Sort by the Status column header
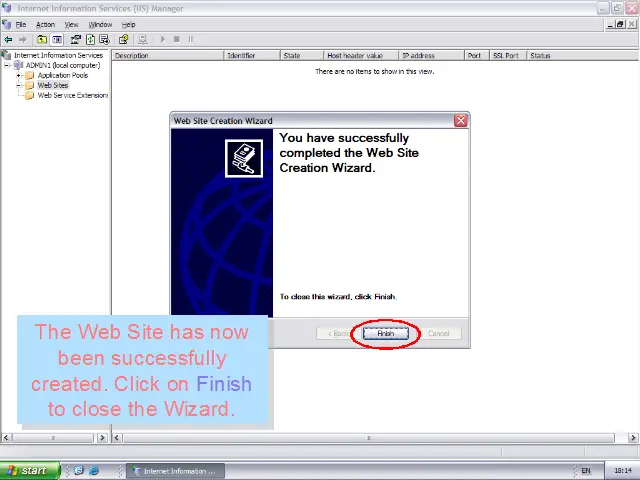This screenshot has height=480, width=640. point(583,56)
